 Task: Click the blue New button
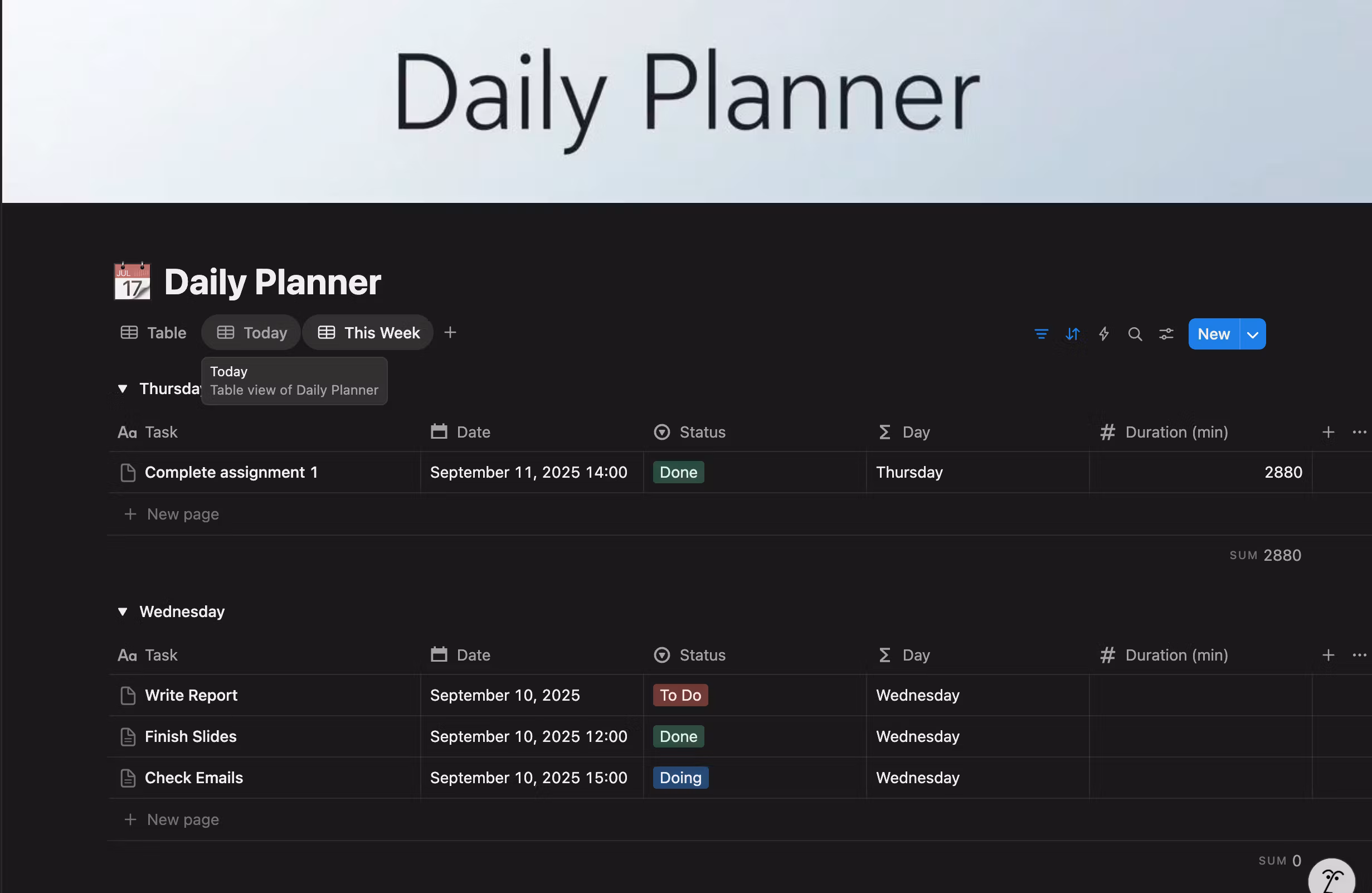pos(1214,334)
